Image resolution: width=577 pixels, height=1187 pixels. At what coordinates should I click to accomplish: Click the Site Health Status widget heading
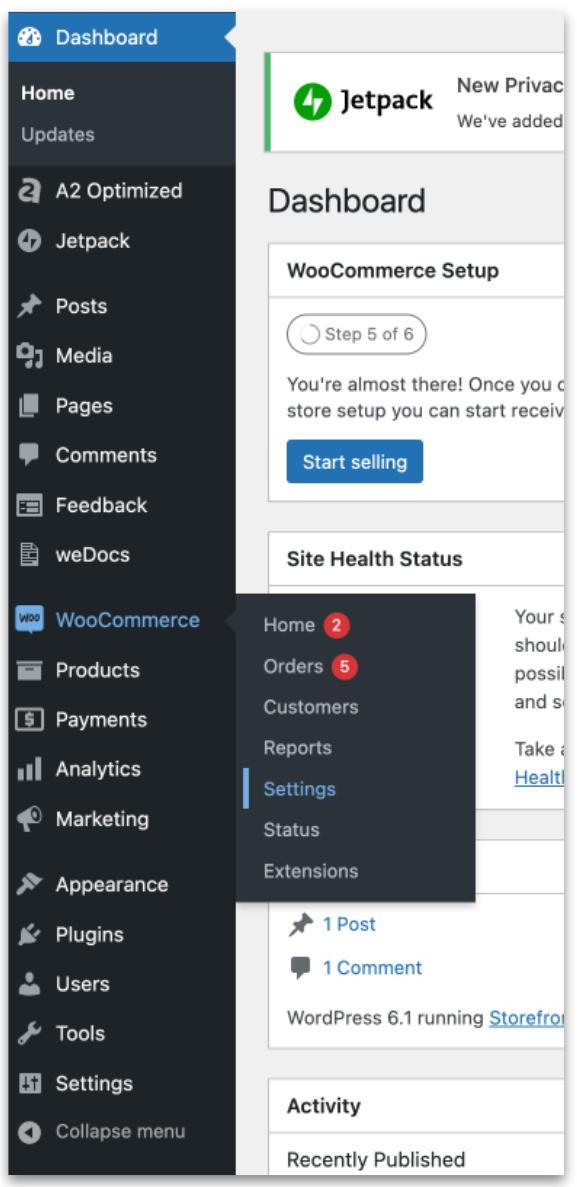pyautogui.click(x=374, y=559)
